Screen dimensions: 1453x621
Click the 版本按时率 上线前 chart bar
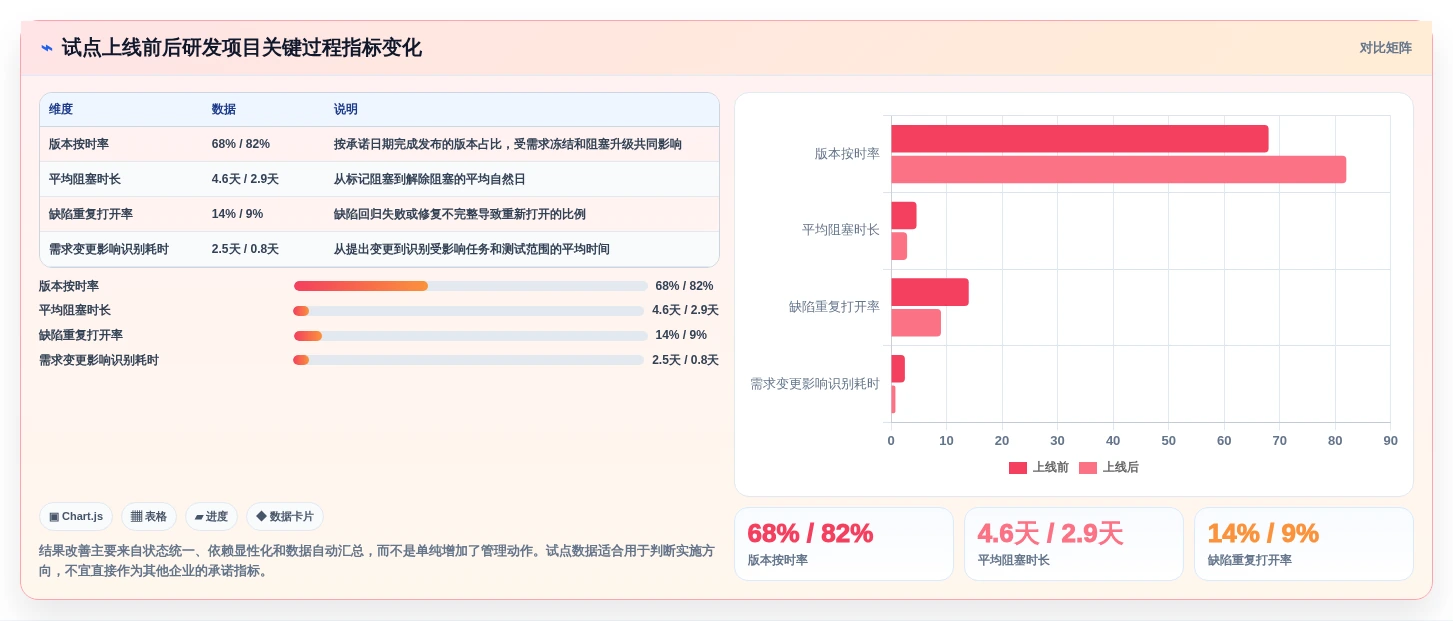1080,139
